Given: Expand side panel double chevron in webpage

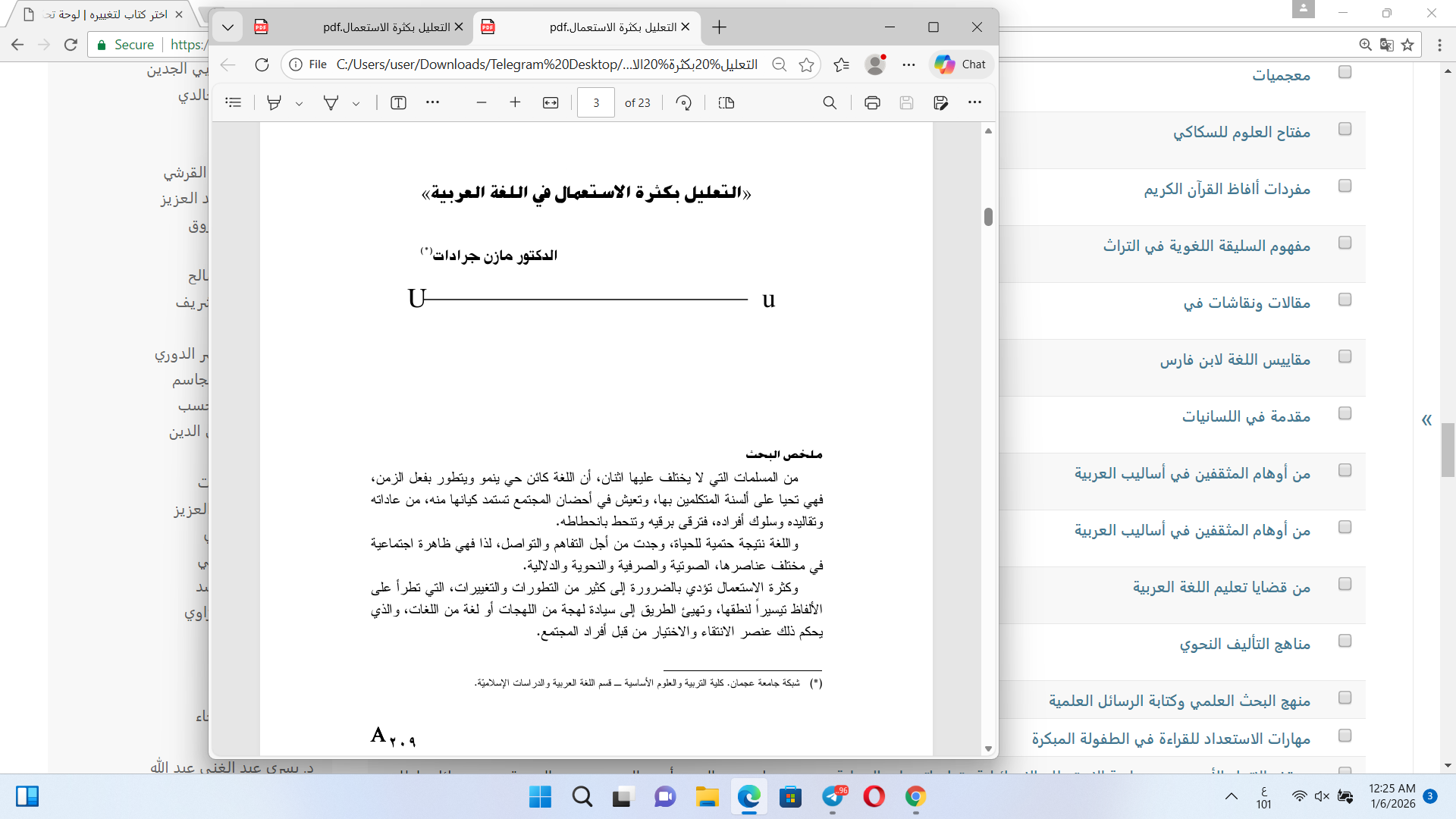Looking at the screenshot, I should click(1426, 419).
